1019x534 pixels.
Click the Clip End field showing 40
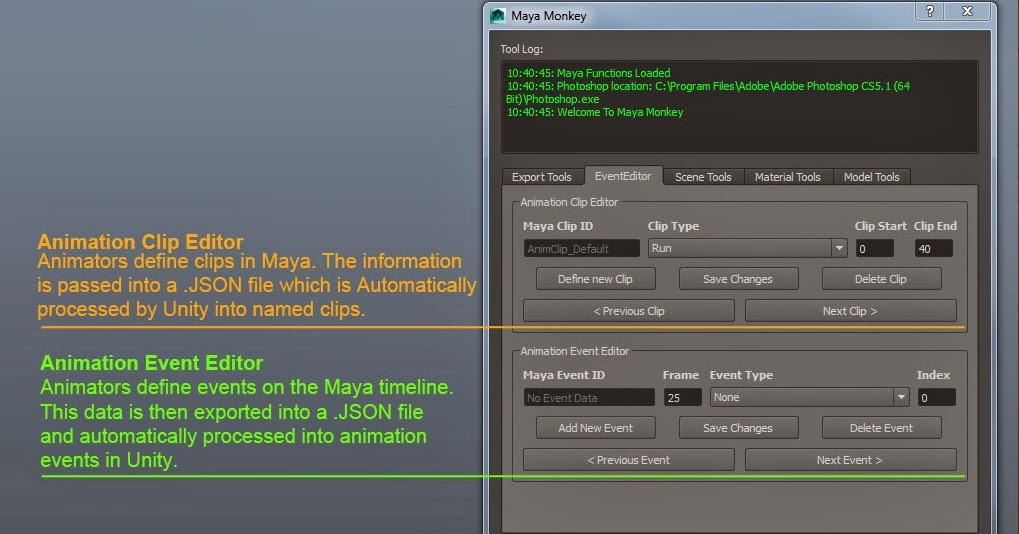pyautogui.click(x=934, y=248)
